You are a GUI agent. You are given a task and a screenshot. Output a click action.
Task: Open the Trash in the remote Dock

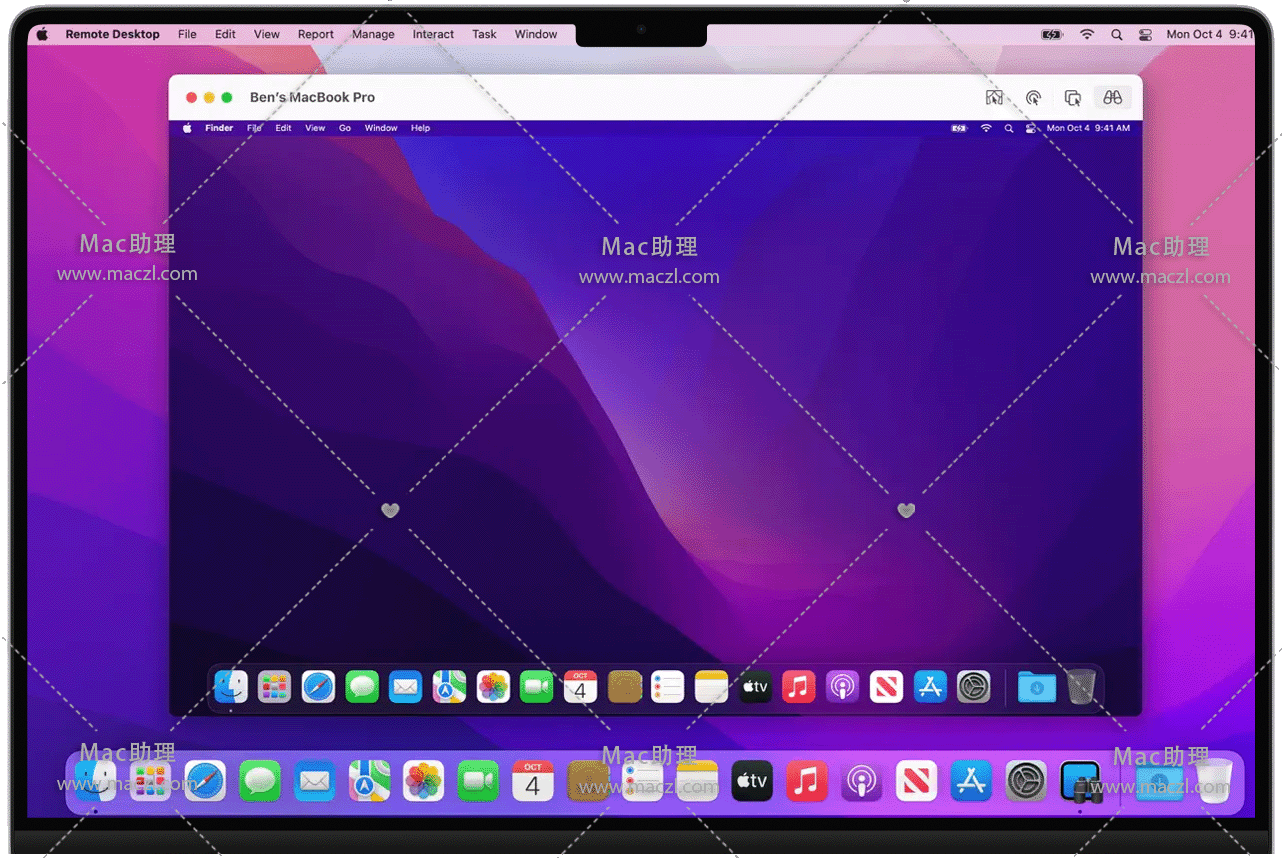click(1081, 687)
